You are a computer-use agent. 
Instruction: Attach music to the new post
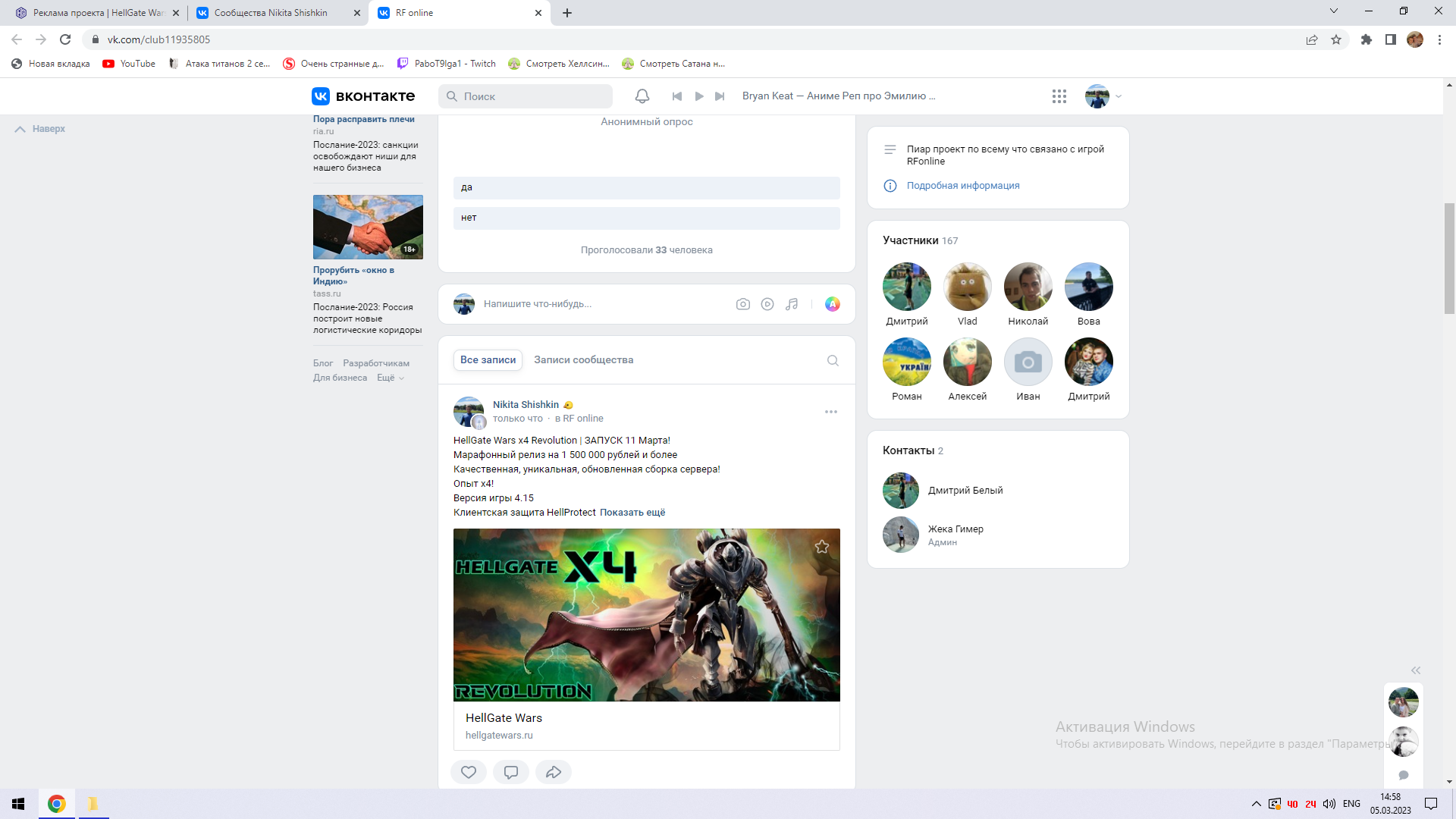click(x=792, y=304)
